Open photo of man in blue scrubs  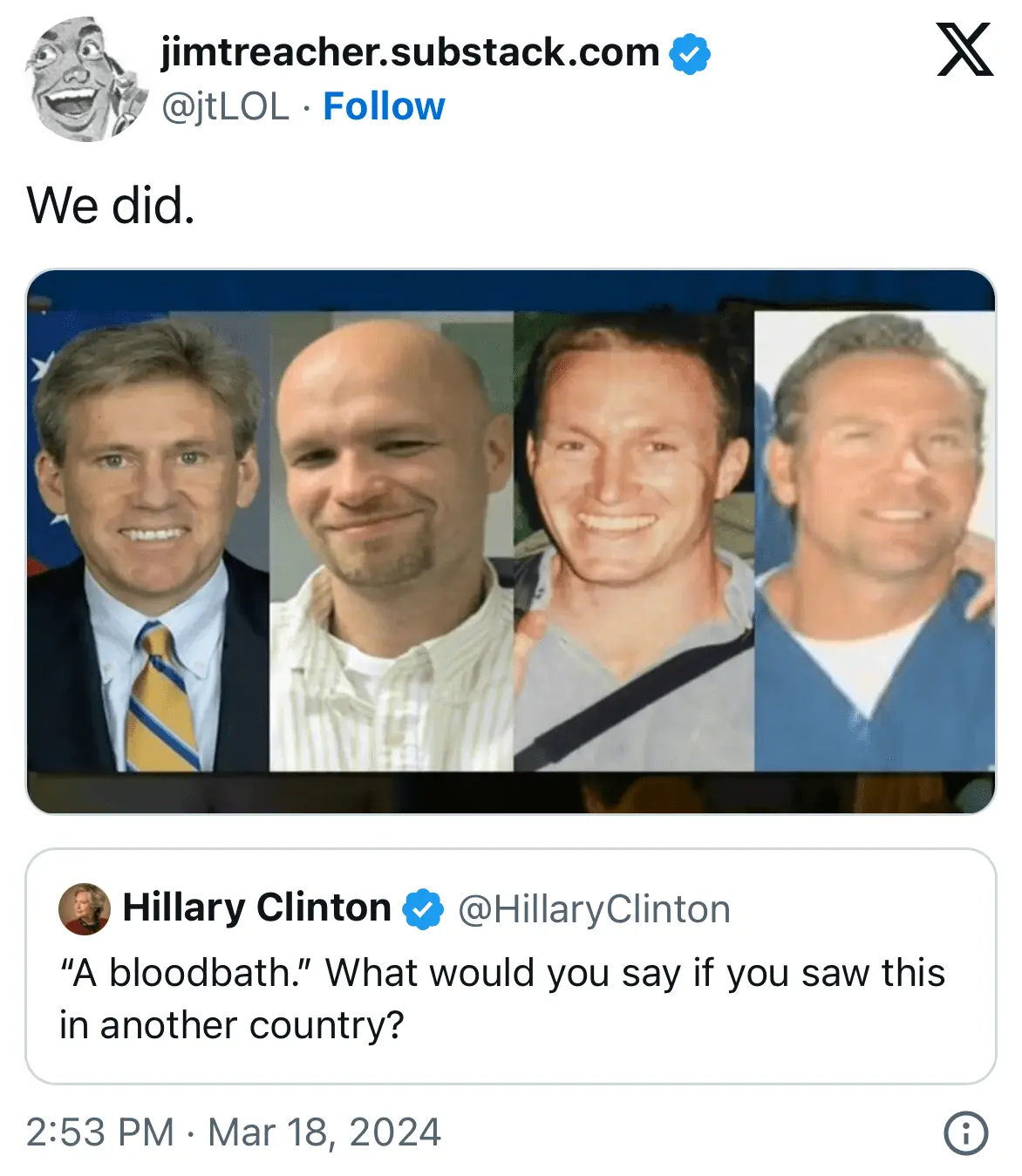click(875, 540)
